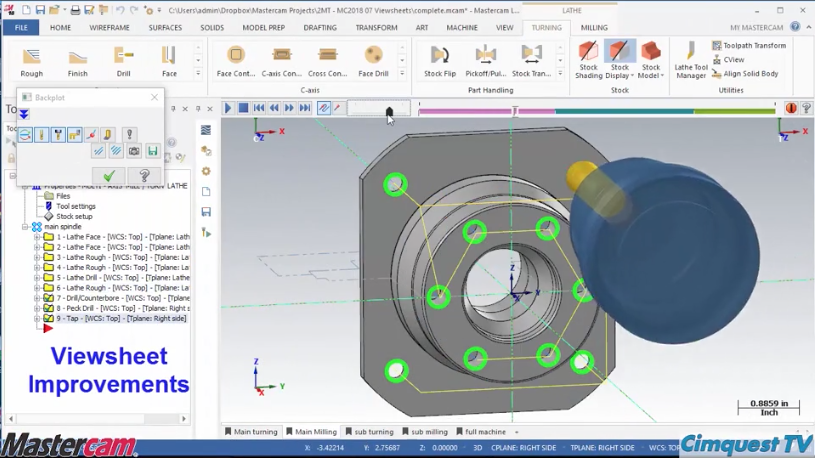Expand operation 5 - Lathe Drill
Viewport: 816px width, 459px height.
[37, 277]
